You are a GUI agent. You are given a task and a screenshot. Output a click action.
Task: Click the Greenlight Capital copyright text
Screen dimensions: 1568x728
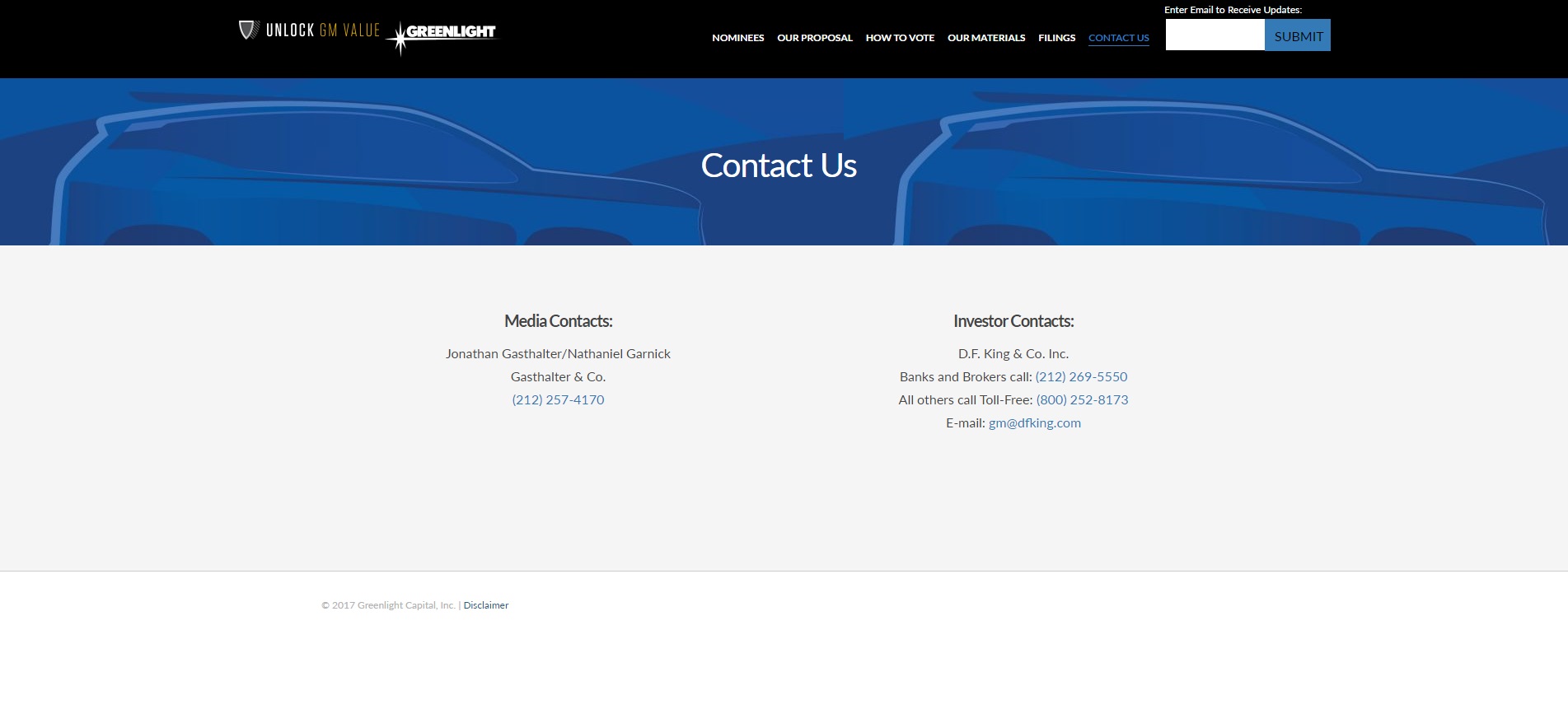click(388, 605)
